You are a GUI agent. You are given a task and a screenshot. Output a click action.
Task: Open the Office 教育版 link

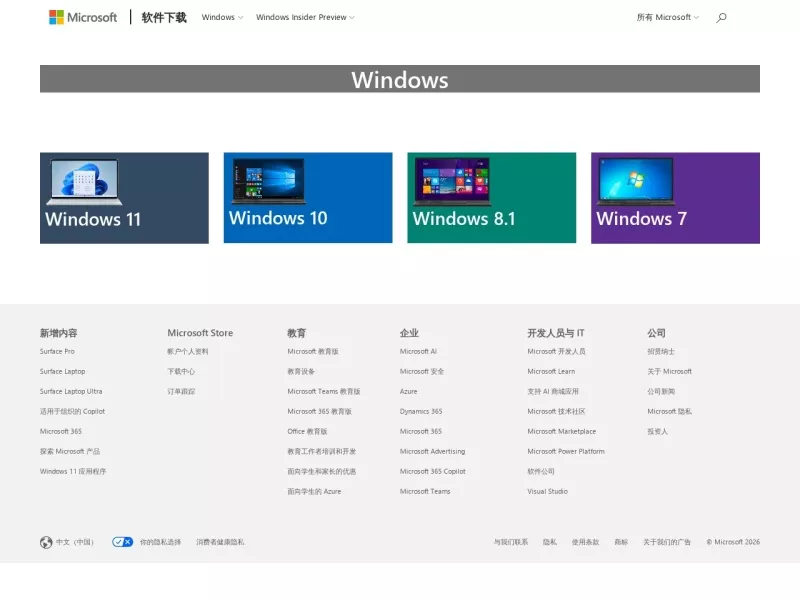[307, 431]
